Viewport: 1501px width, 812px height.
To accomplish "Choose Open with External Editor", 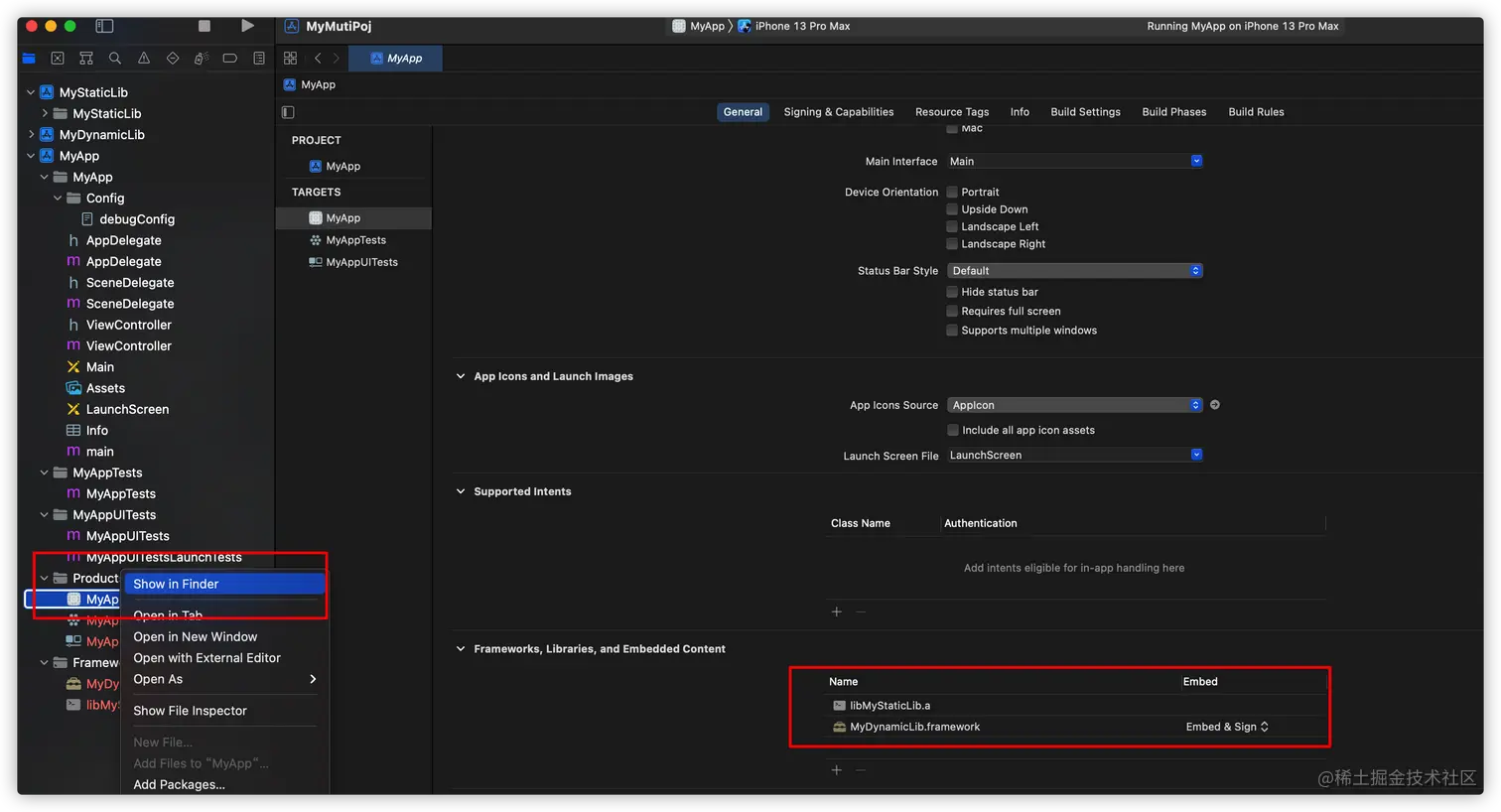I will coord(225,658).
